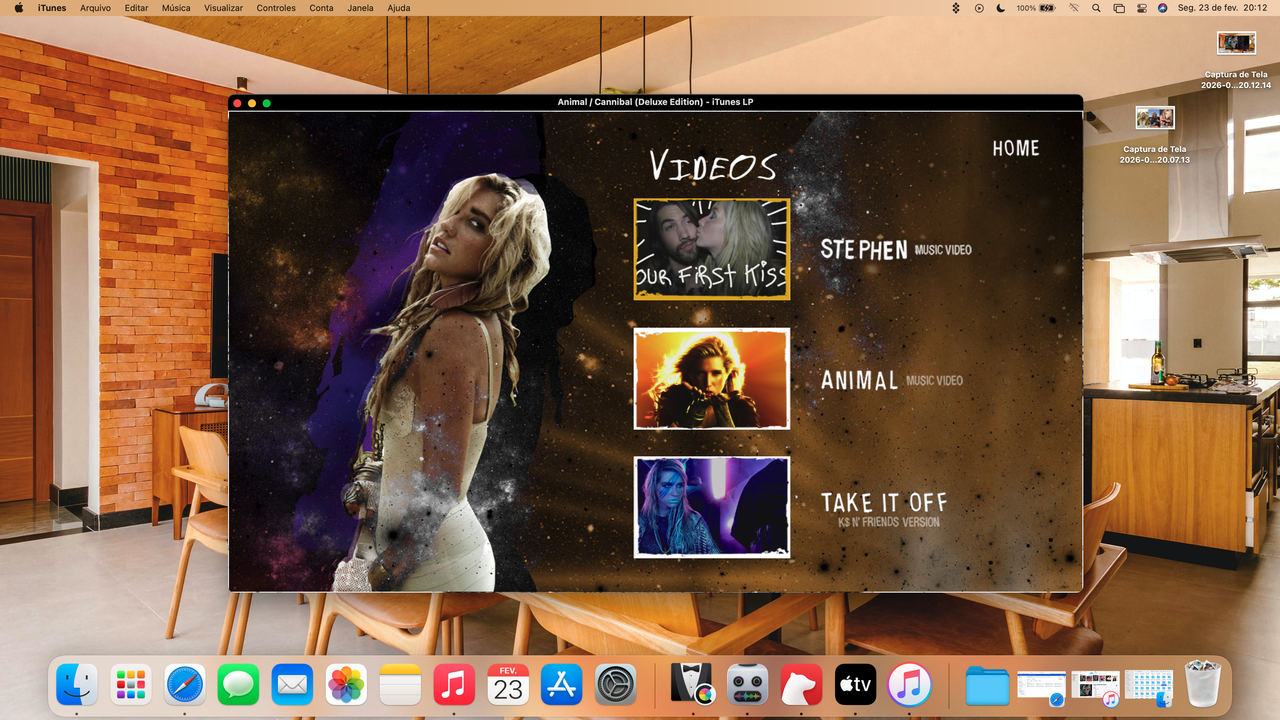Open the Conta menu
Viewport: 1280px width, 720px height.
click(321, 8)
